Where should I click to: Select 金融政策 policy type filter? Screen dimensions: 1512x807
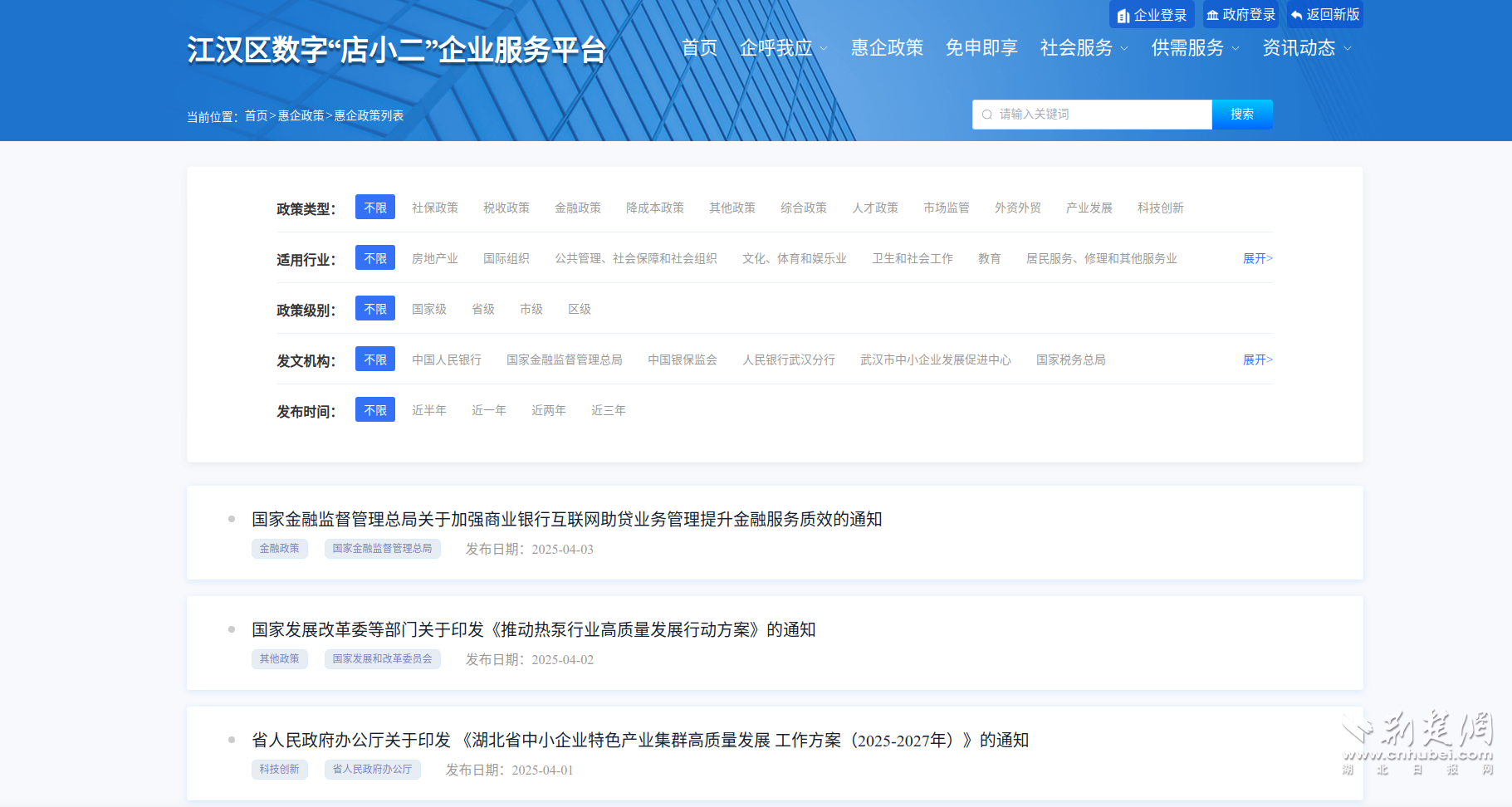[x=577, y=208]
